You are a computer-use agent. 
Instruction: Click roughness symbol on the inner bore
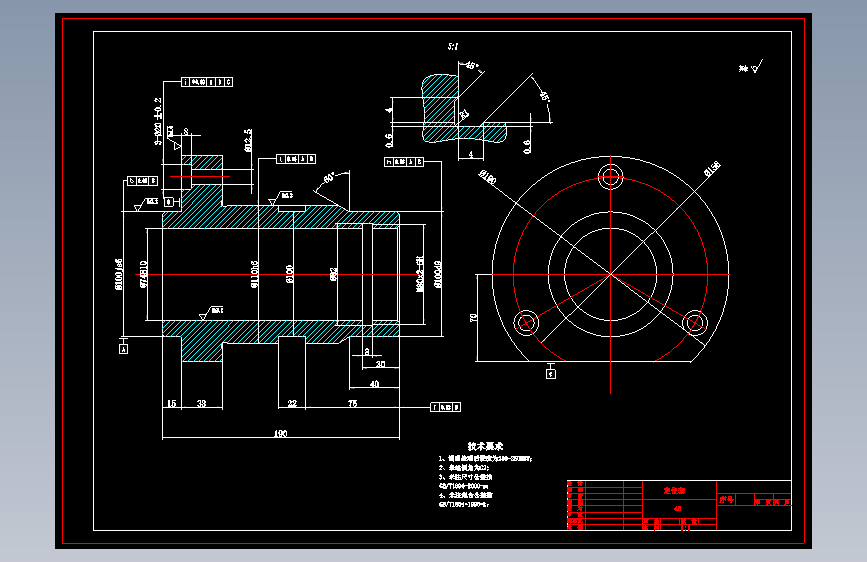pyautogui.click(x=211, y=313)
